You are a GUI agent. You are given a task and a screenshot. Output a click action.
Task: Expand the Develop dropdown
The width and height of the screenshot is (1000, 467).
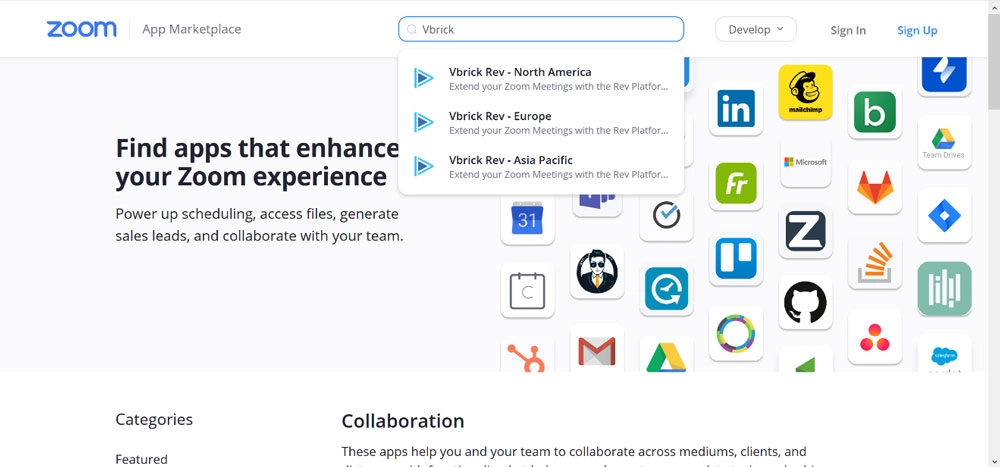click(756, 29)
